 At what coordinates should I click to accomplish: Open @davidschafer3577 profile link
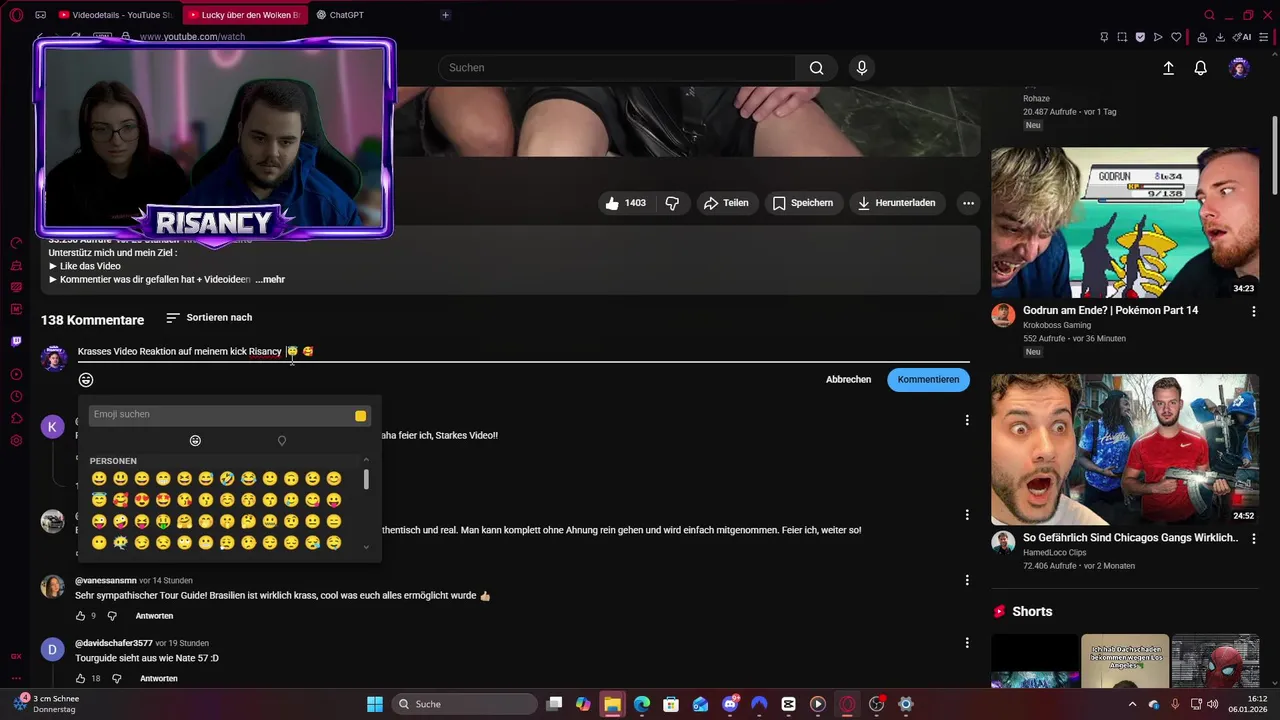click(x=114, y=644)
